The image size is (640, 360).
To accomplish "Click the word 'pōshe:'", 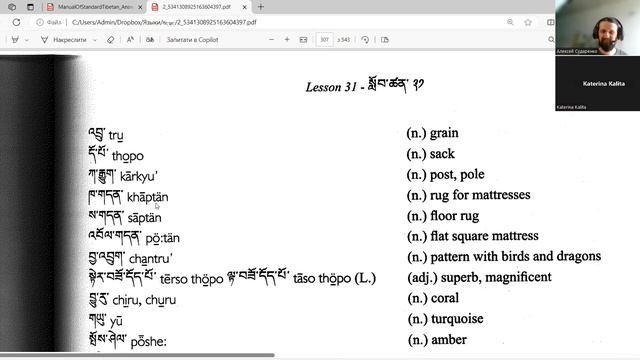I will point(149,342).
